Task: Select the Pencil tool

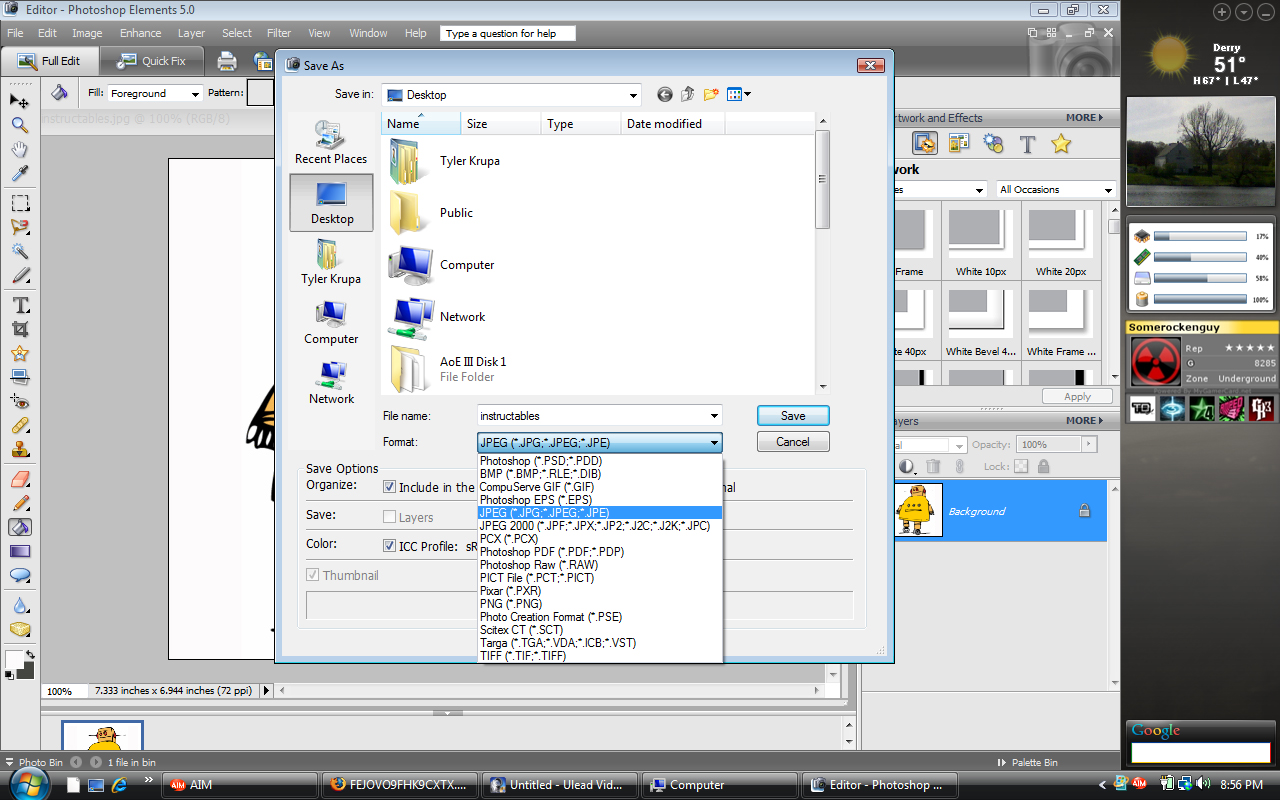Action: click(x=19, y=503)
